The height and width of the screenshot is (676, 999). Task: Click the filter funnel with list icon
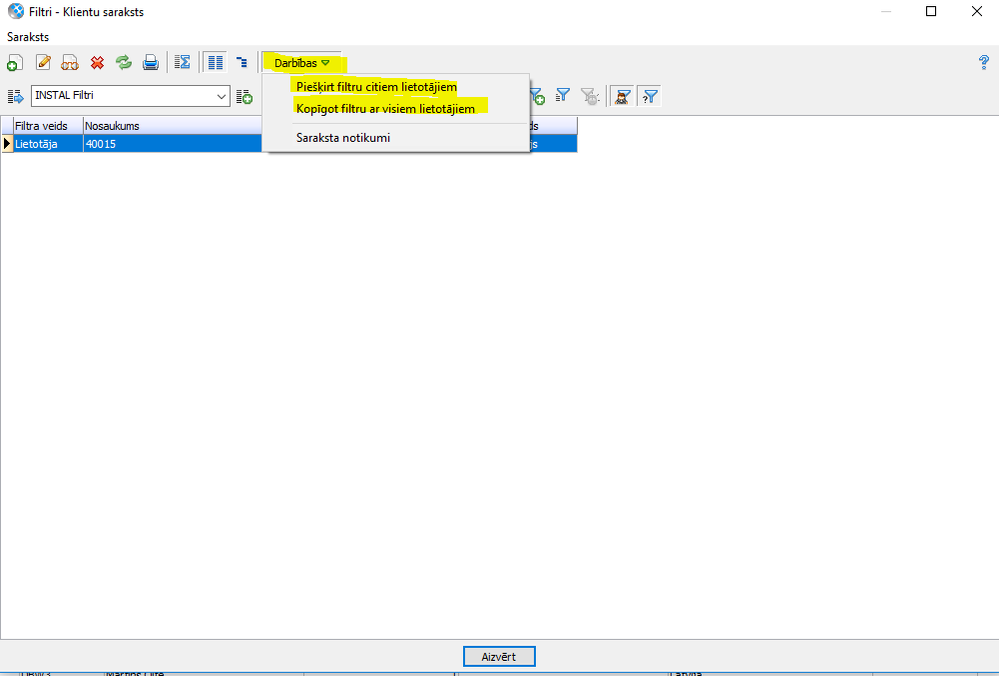(562, 96)
